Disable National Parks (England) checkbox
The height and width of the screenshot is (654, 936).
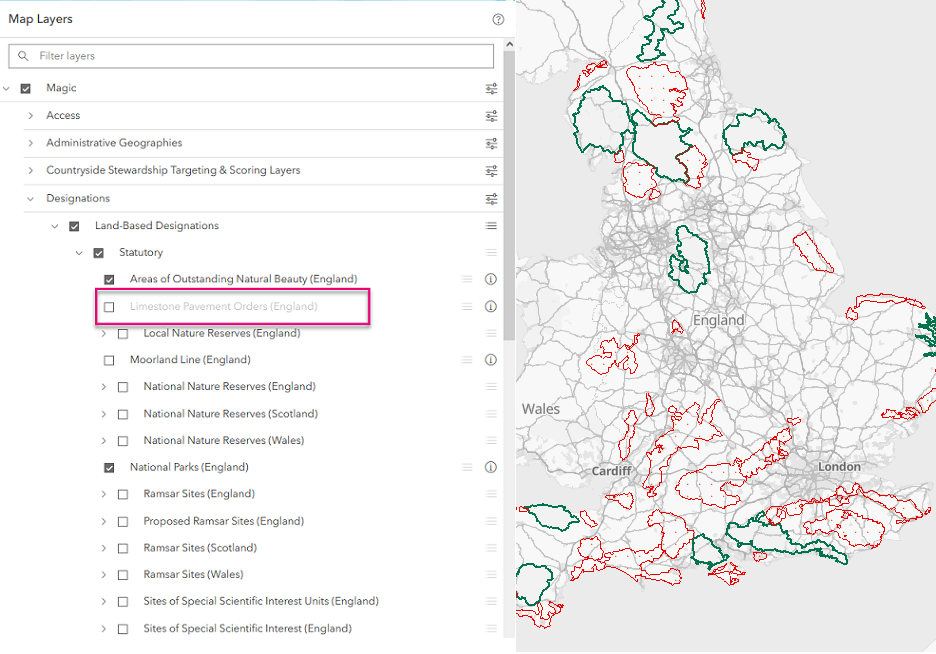pos(109,467)
